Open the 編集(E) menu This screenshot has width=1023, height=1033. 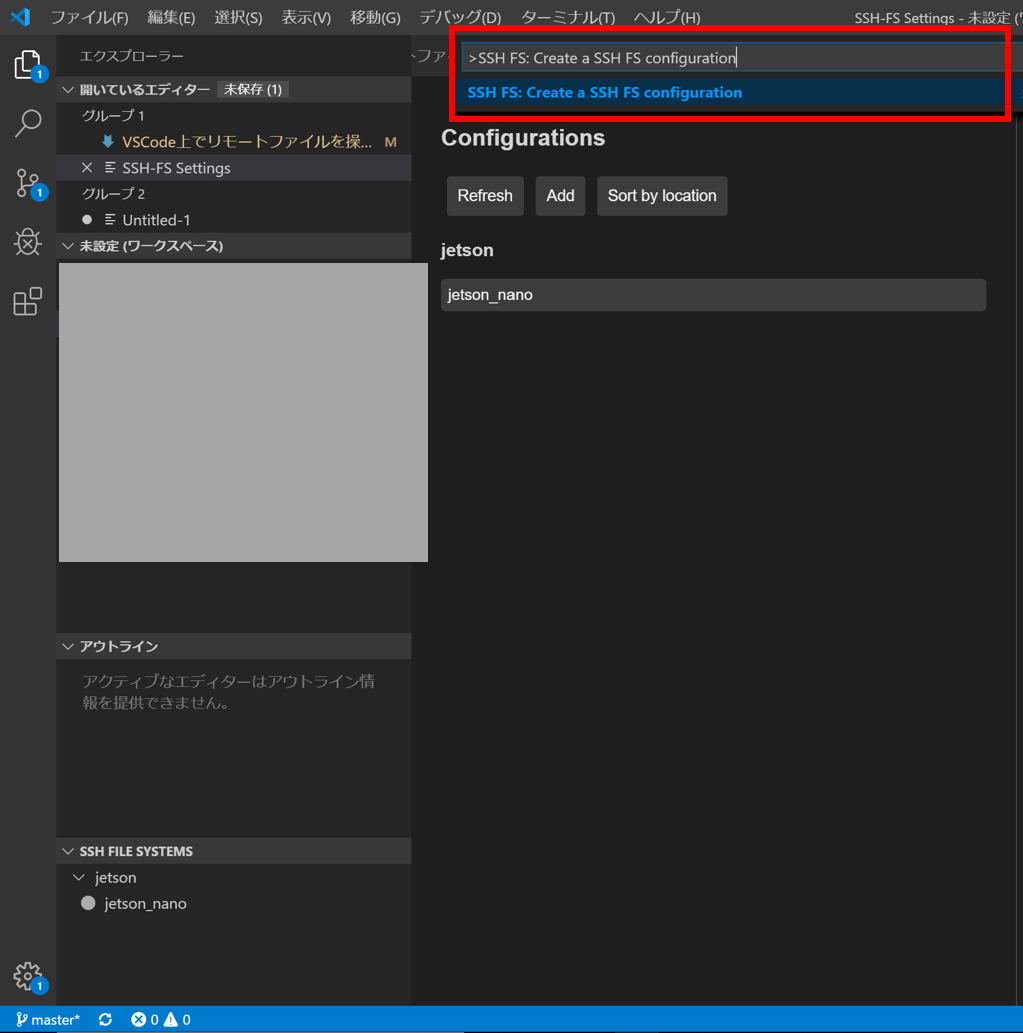(171, 17)
